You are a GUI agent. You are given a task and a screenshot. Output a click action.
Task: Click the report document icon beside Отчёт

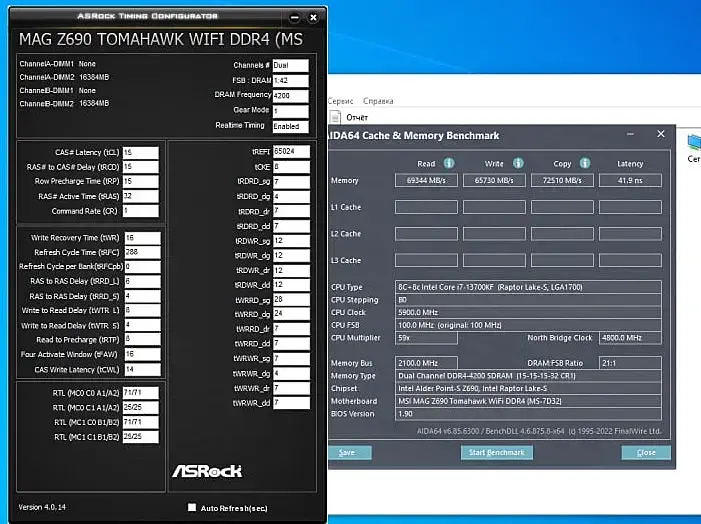(335, 117)
